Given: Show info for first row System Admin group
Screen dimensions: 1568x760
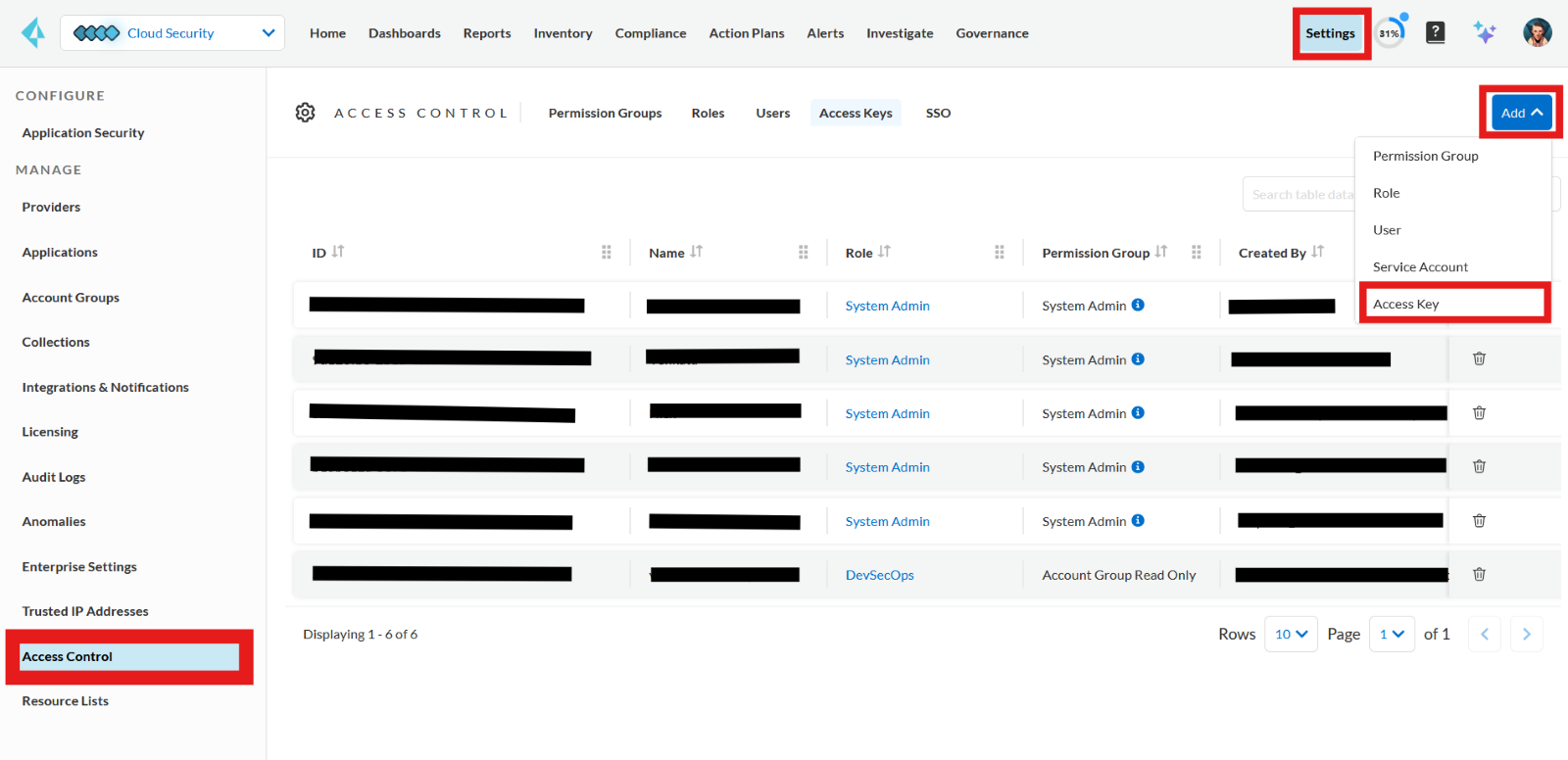Looking at the screenshot, I should pyautogui.click(x=1138, y=305).
